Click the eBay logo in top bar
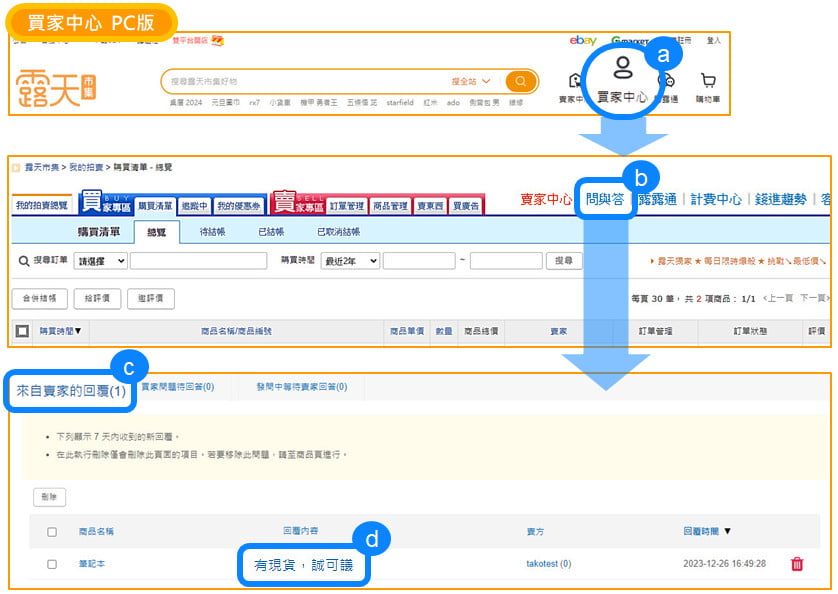This screenshot has height=594, width=838. click(x=583, y=41)
